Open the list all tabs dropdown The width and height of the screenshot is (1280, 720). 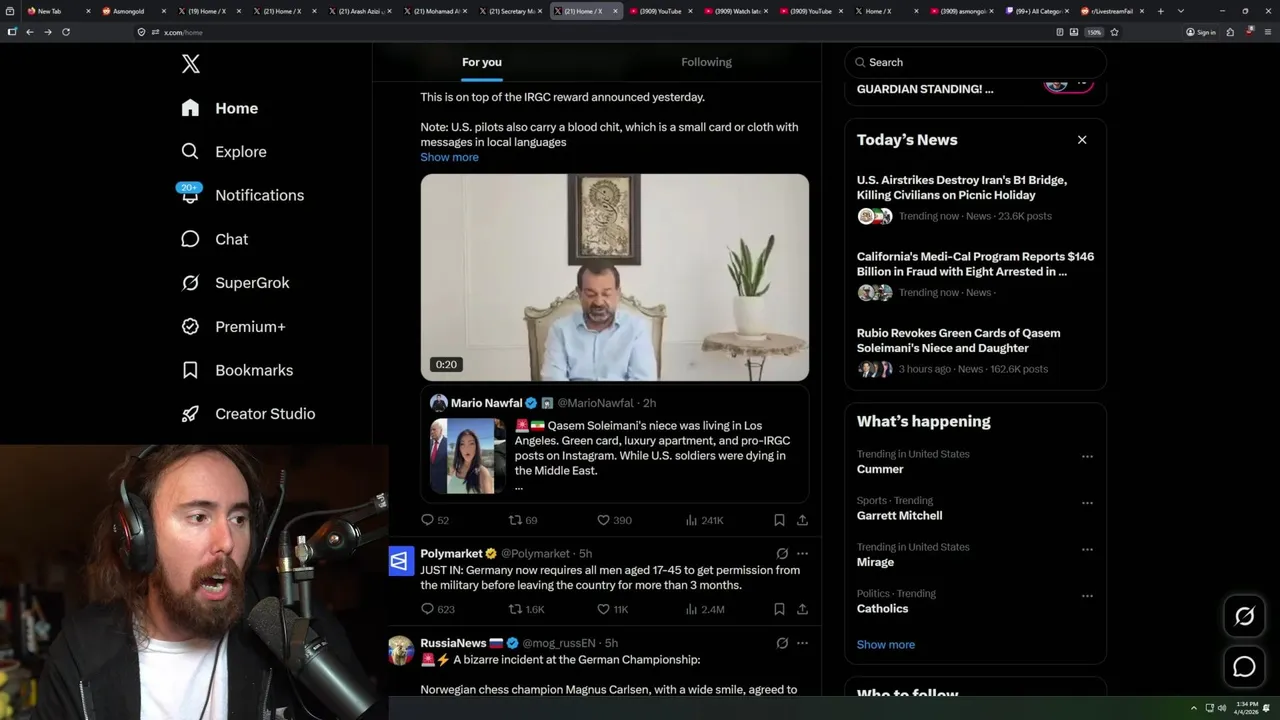coord(1181,11)
